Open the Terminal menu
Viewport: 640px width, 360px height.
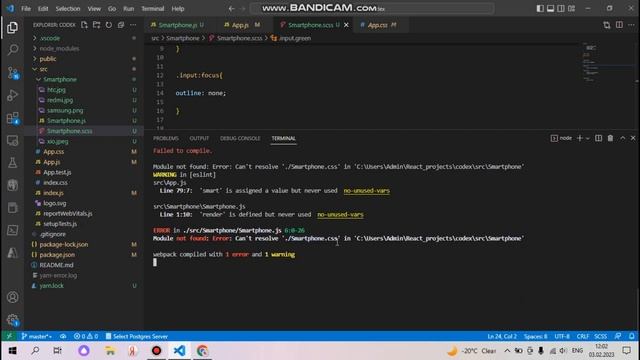pos(153,9)
